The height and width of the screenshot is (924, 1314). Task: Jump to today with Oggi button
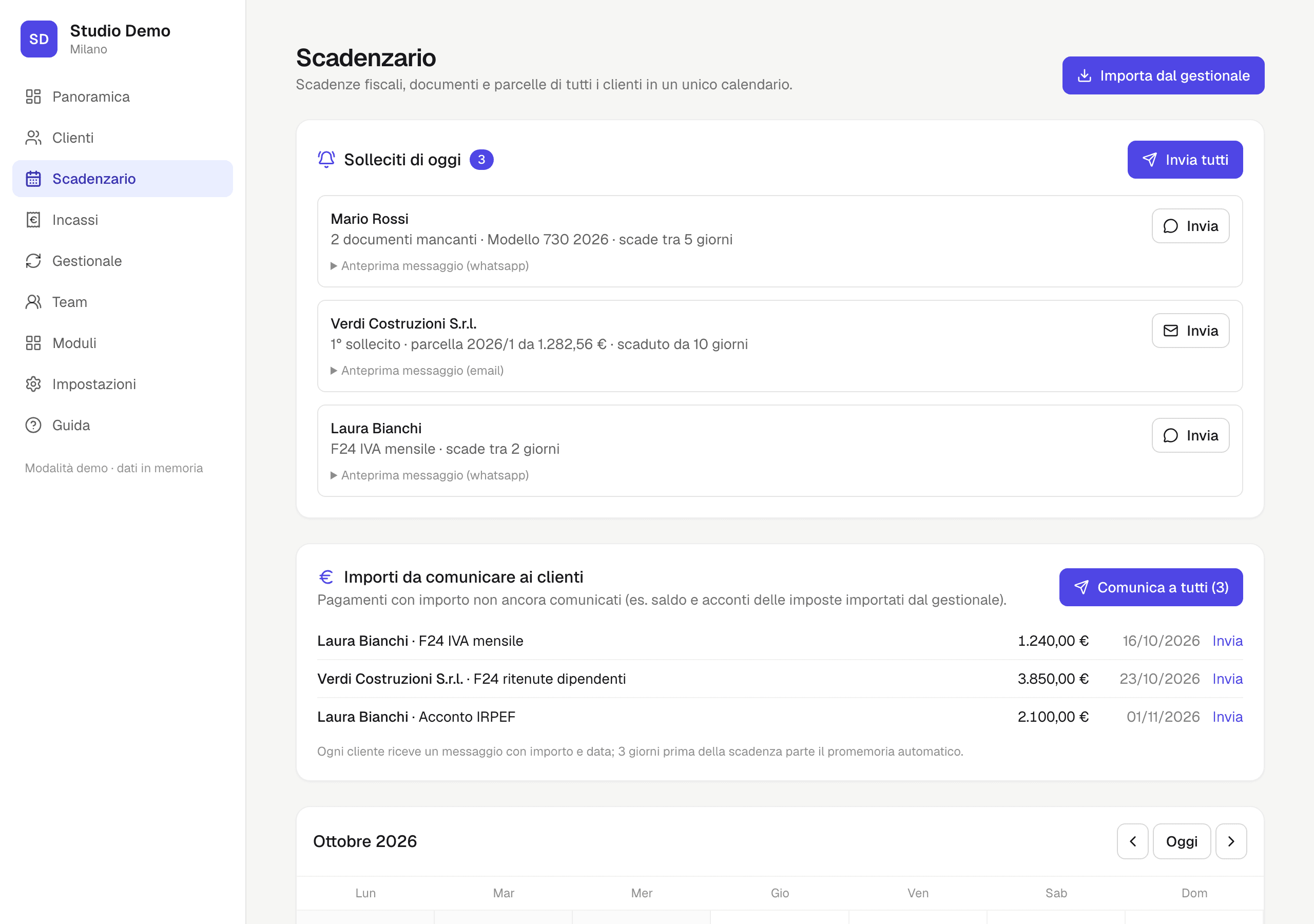[1181, 841]
